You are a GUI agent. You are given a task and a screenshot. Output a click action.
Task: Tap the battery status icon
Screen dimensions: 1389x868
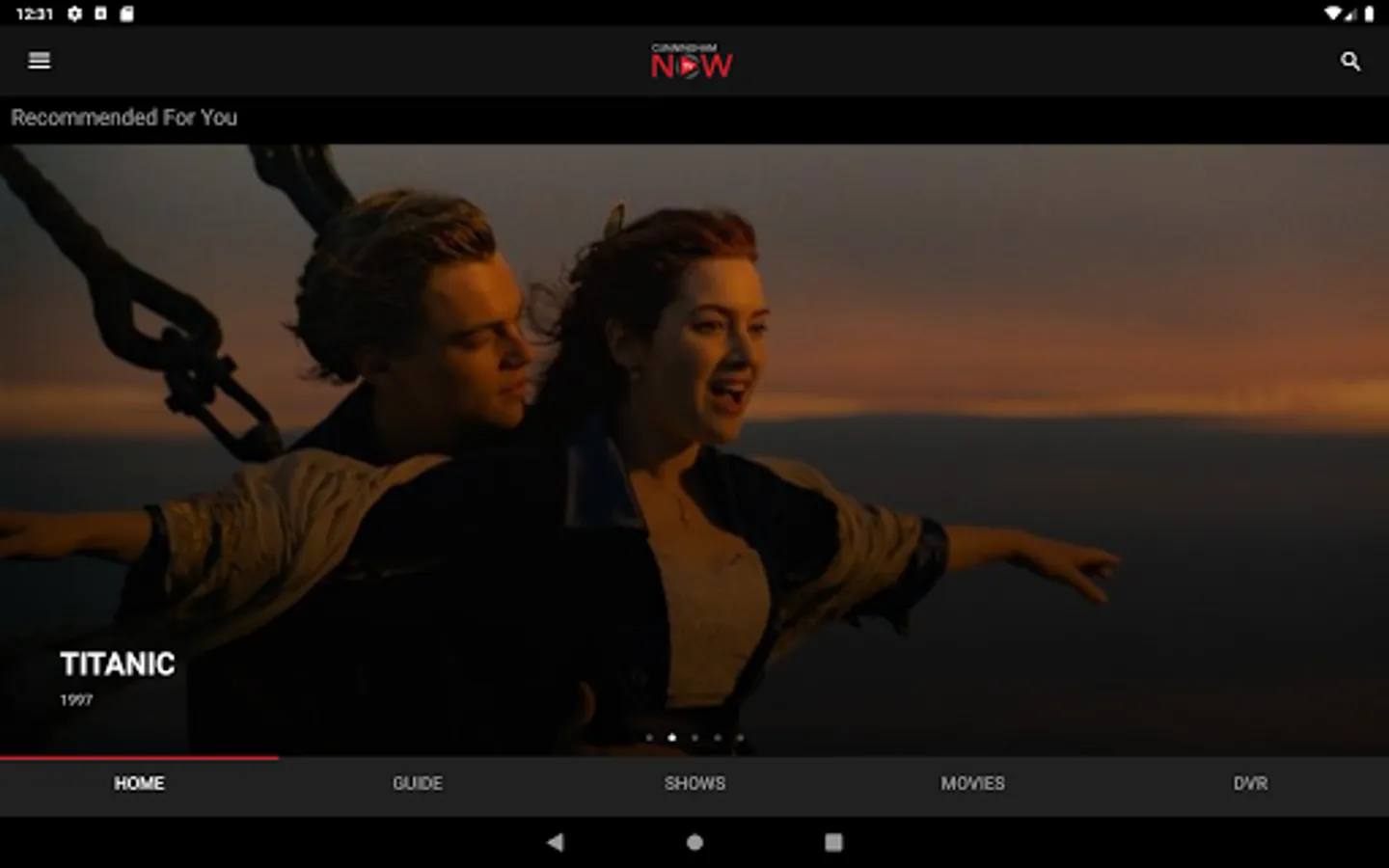[x=1369, y=14]
